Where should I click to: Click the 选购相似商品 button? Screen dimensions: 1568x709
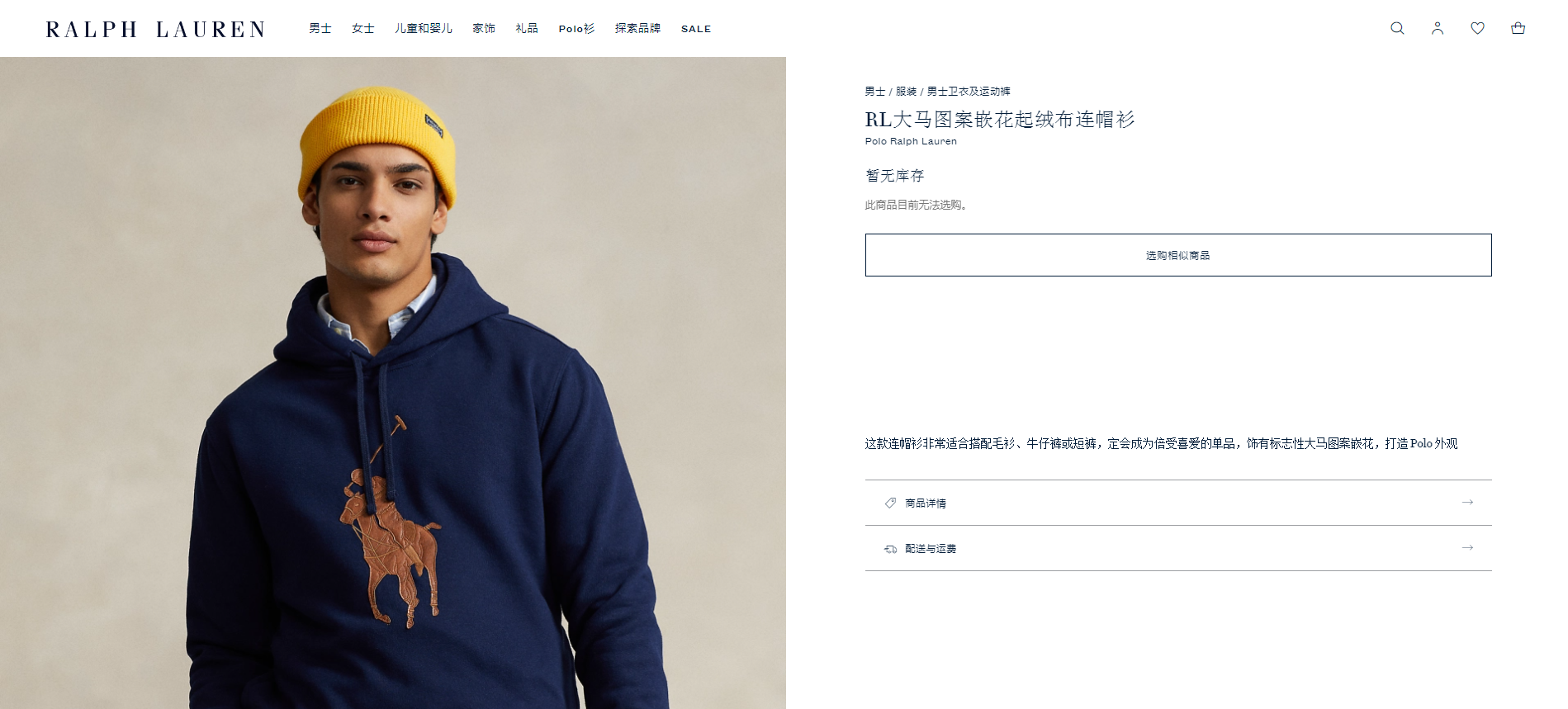click(1178, 255)
